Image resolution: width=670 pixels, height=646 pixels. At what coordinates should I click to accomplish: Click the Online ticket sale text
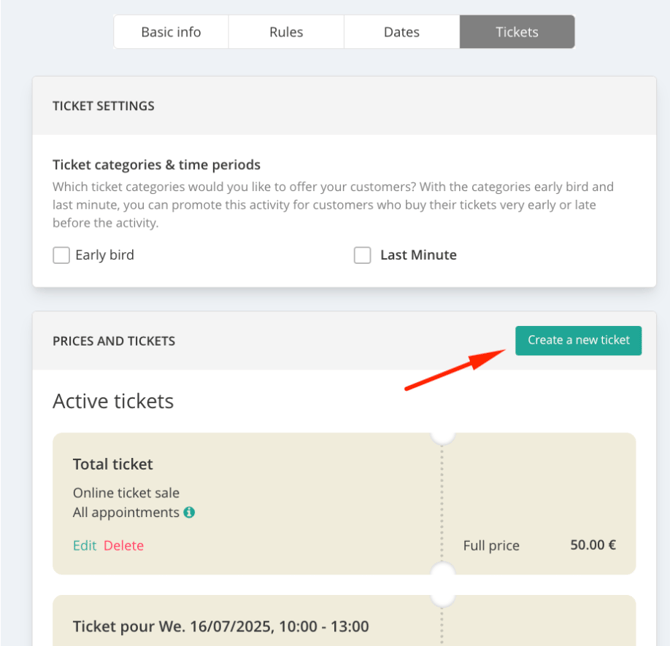(x=126, y=493)
